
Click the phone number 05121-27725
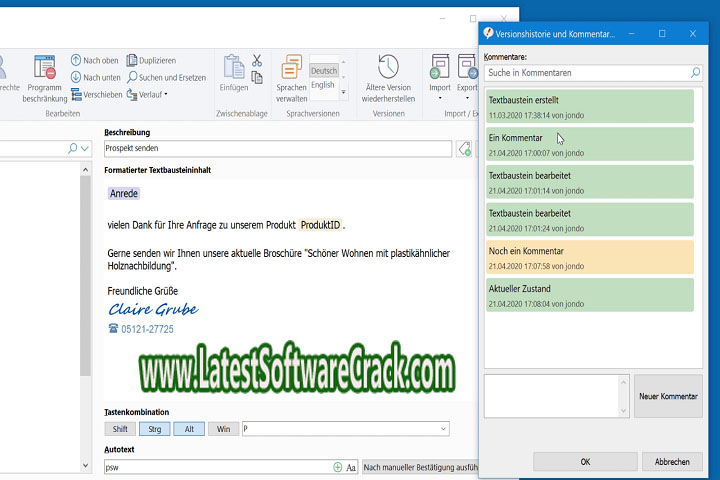pyautogui.click(x=147, y=329)
